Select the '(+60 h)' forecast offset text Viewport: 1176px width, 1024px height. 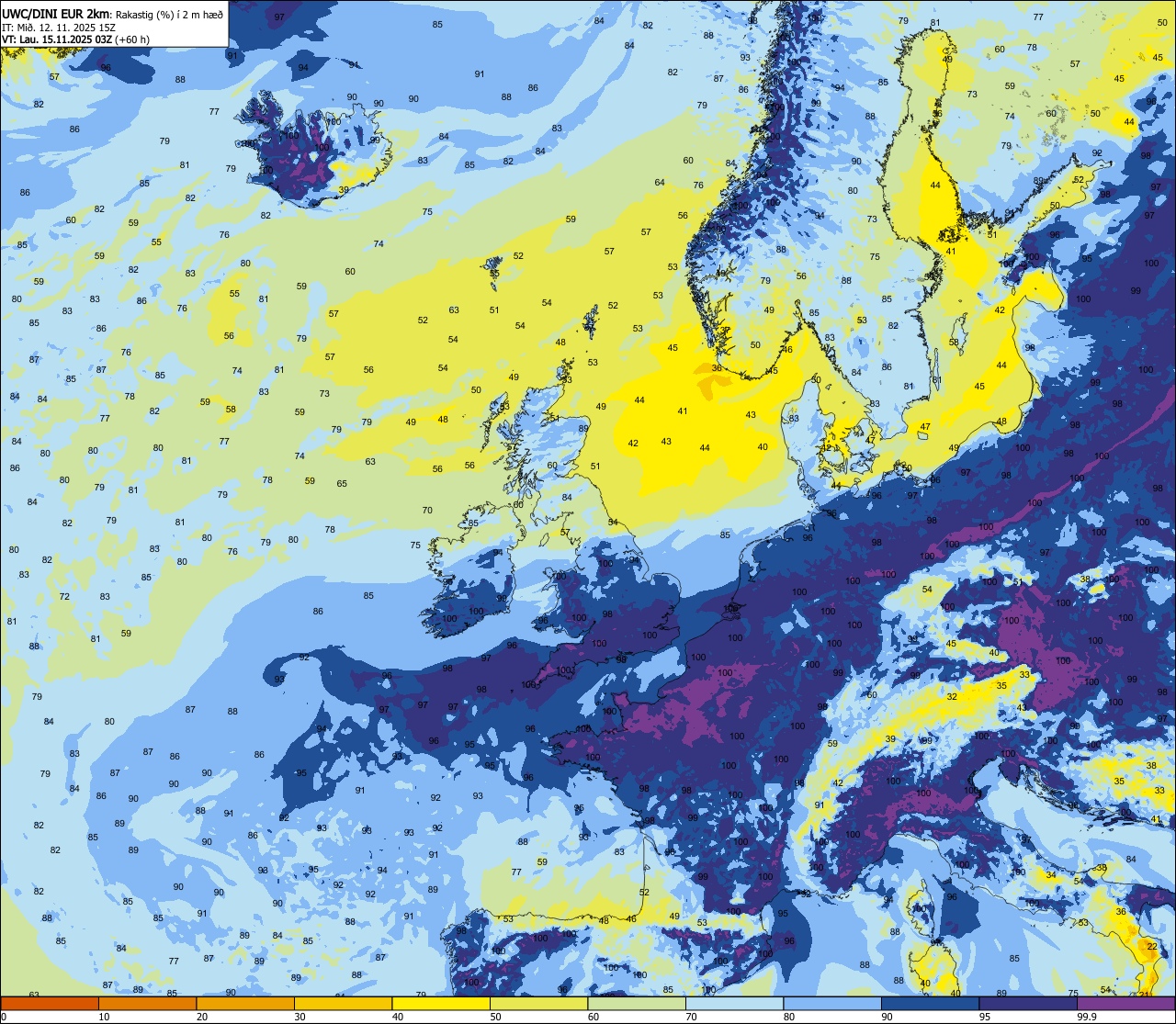[132, 39]
